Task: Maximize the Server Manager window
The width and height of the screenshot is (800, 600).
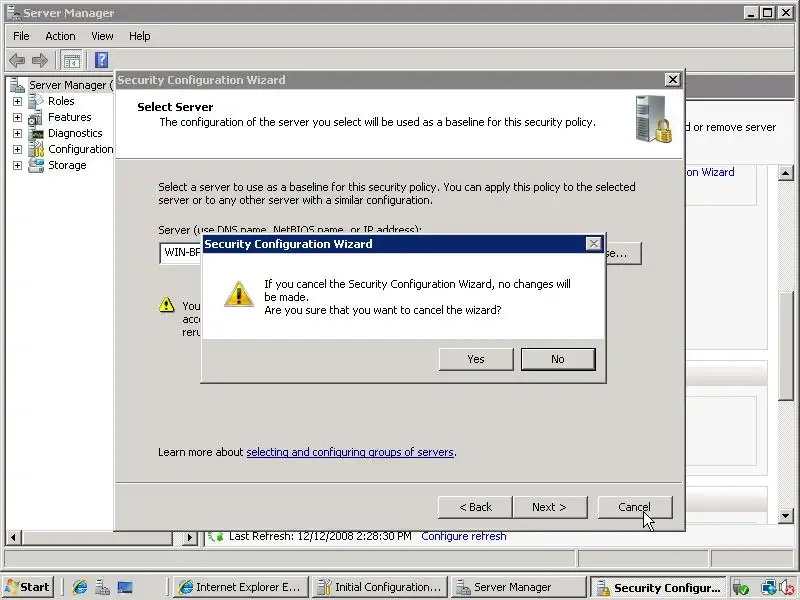Action: pos(767,13)
